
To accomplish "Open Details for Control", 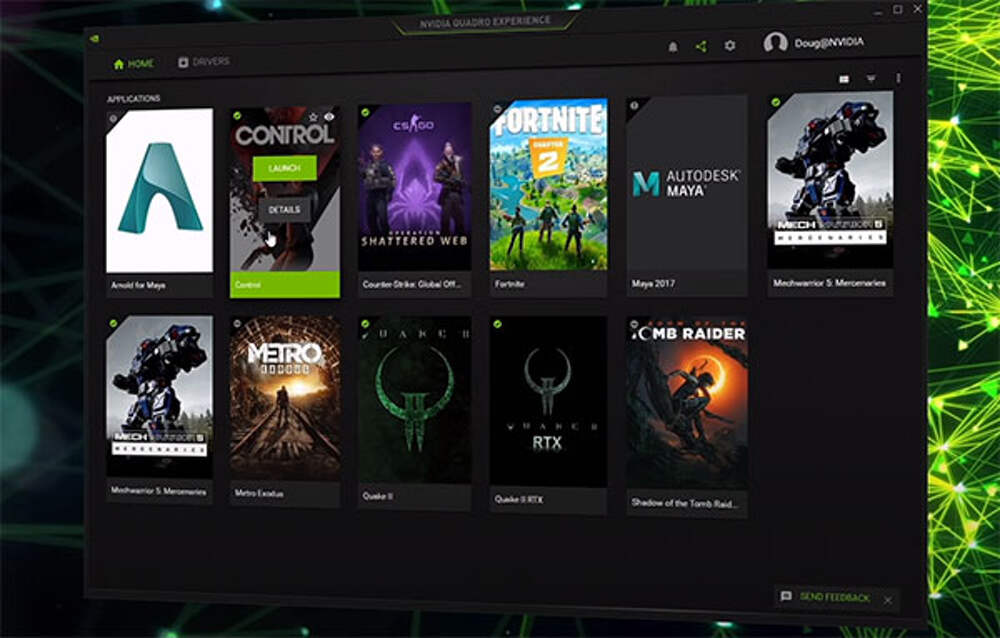I will click(284, 209).
